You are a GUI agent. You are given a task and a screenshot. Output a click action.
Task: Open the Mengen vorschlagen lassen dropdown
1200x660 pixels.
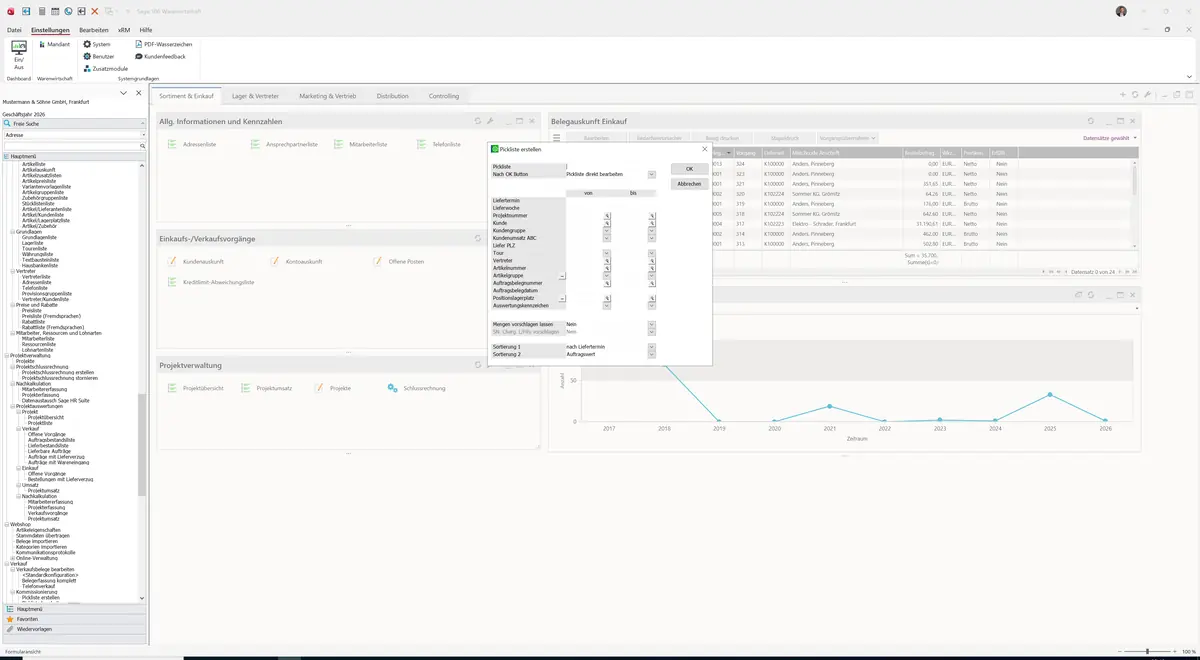[651, 324]
